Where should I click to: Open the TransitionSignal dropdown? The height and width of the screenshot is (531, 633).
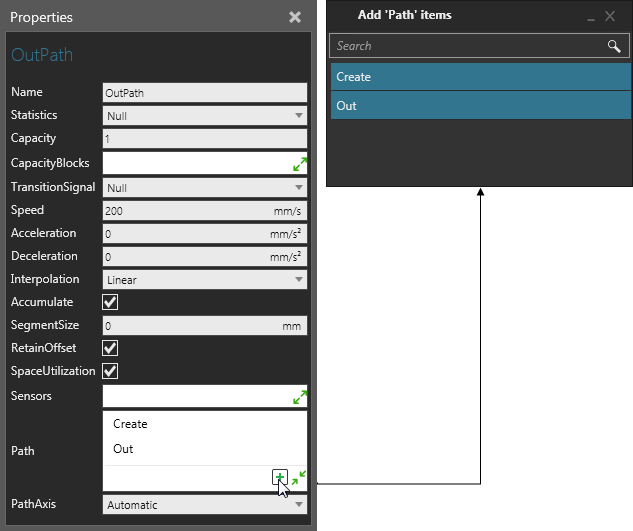pos(205,188)
